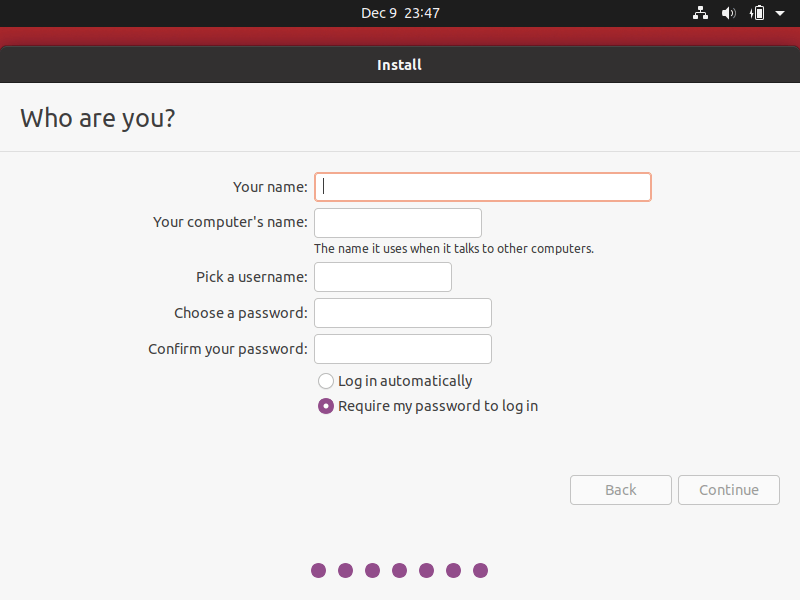Click the Pick a username field
This screenshot has width=800, height=600.
(x=383, y=277)
